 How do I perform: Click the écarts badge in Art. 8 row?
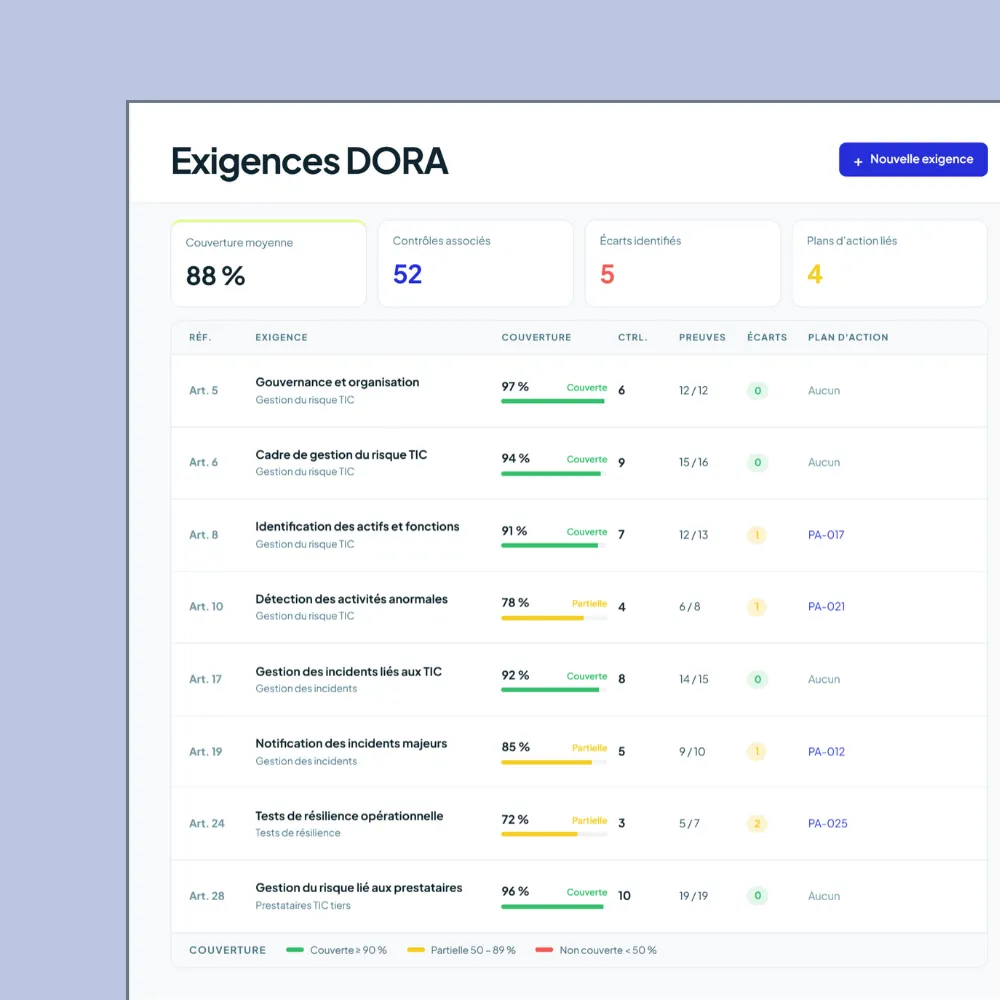(x=757, y=534)
